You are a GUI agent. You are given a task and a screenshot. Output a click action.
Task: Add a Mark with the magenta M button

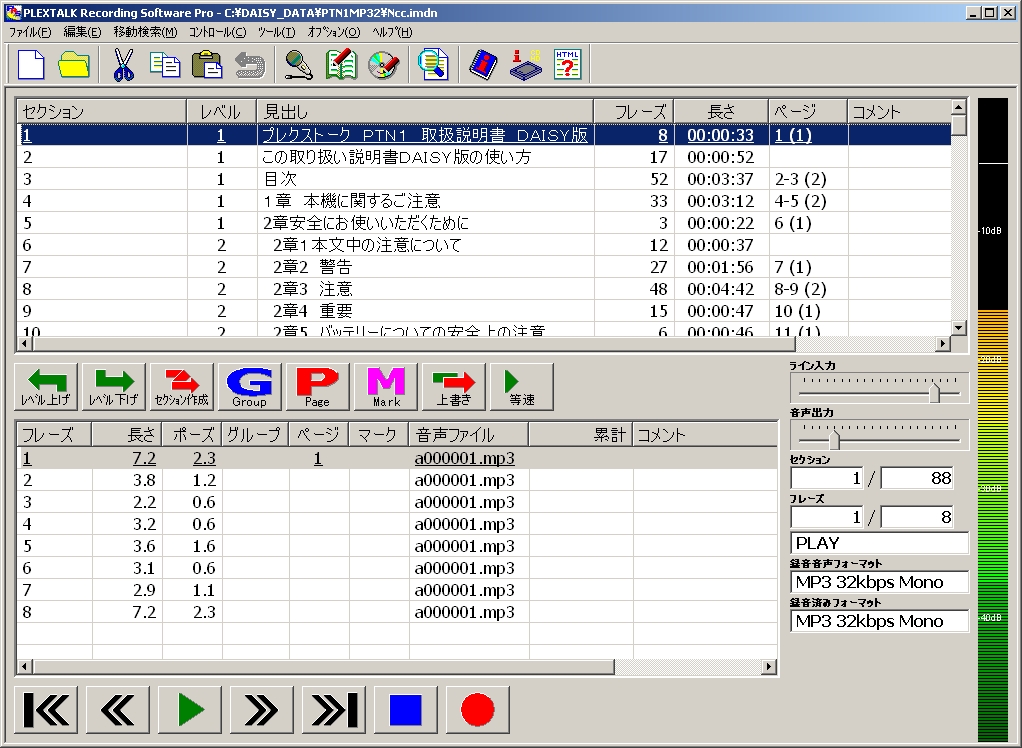pos(386,387)
